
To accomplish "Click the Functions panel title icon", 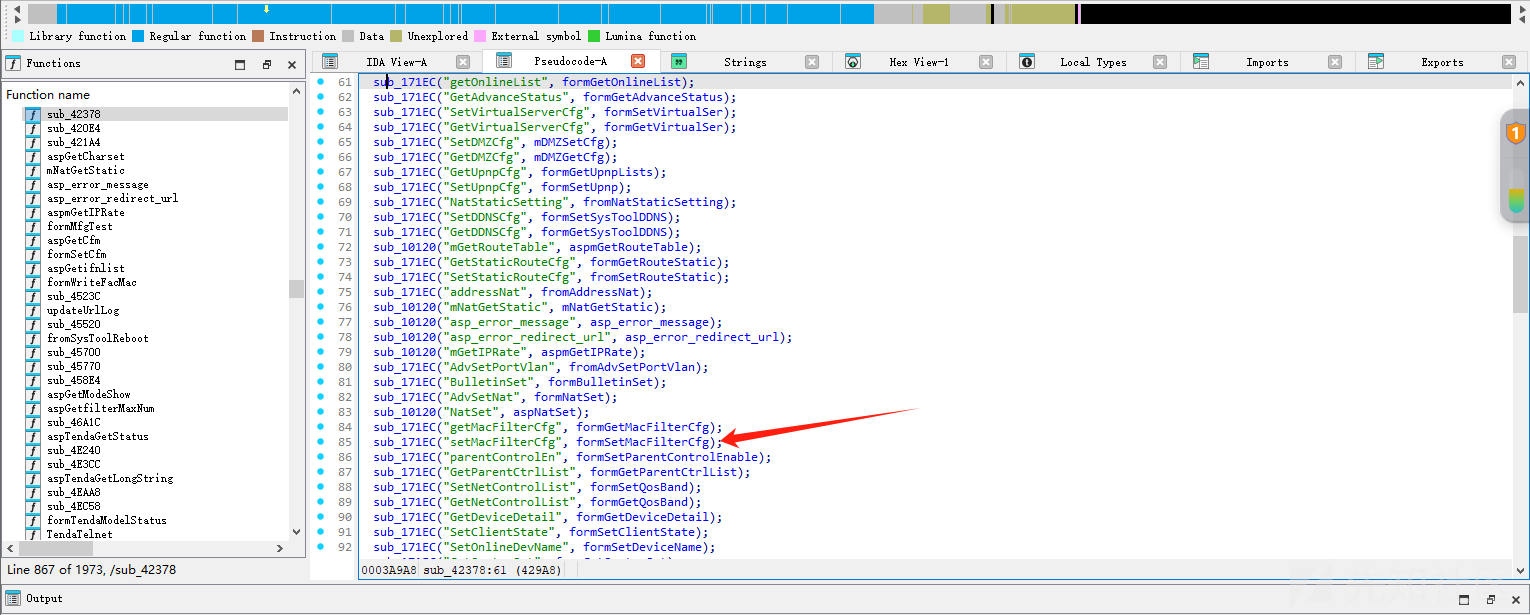I will click(13, 63).
